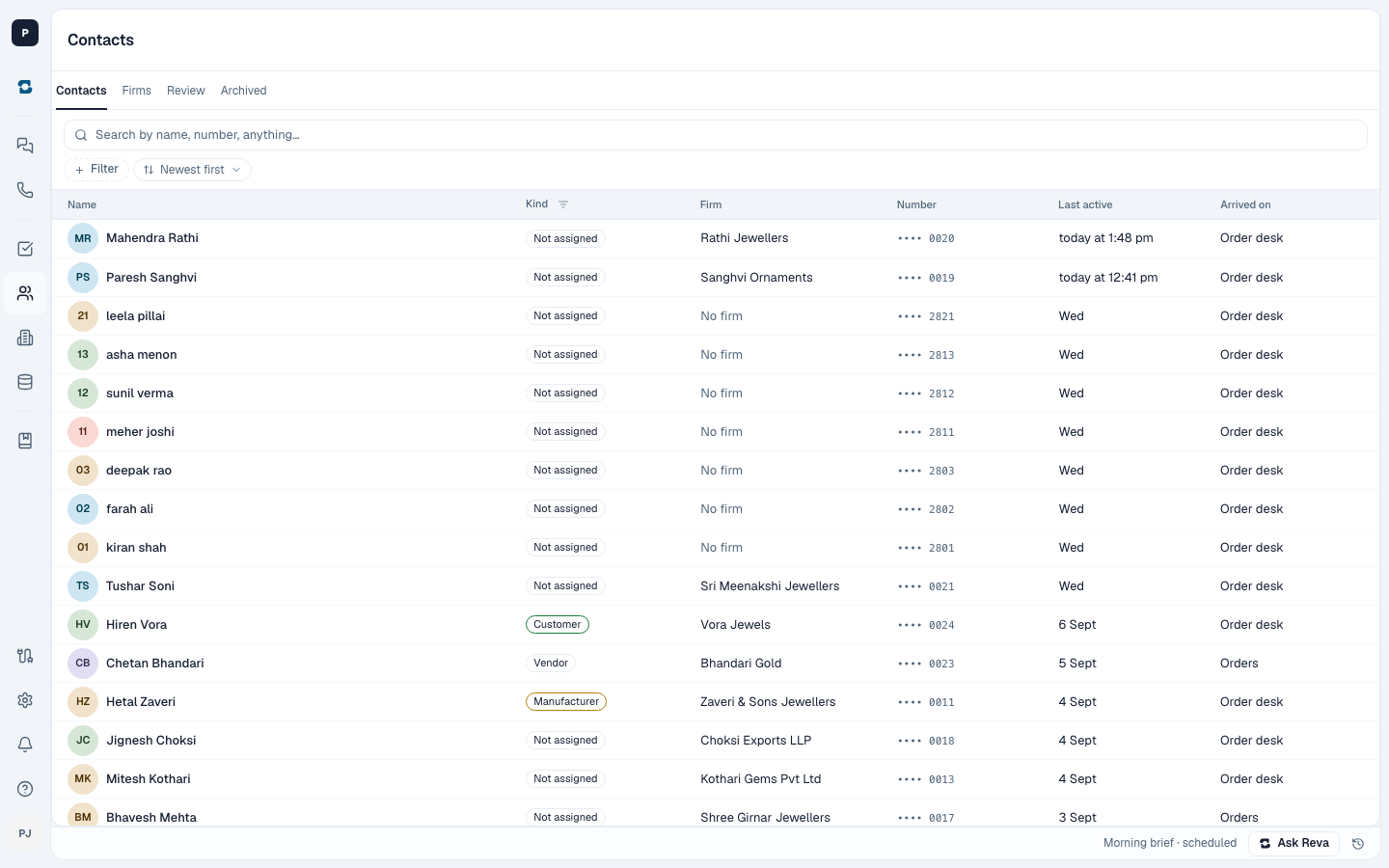Open the leela pillai contact
Viewport: 1389px width, 868px height.
135,316
